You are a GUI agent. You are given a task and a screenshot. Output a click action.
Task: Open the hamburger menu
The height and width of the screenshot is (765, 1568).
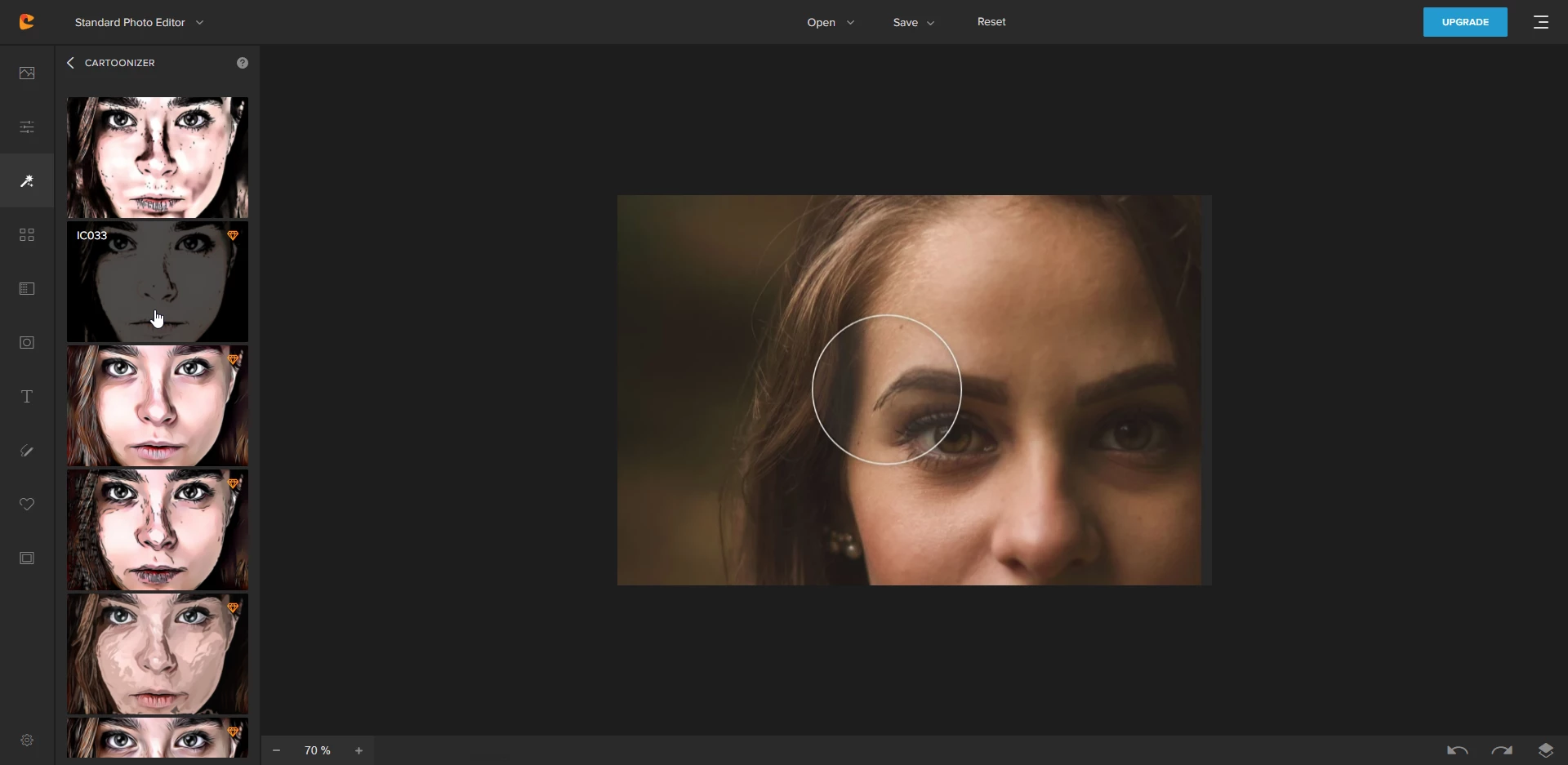[x=1541, y=22]
